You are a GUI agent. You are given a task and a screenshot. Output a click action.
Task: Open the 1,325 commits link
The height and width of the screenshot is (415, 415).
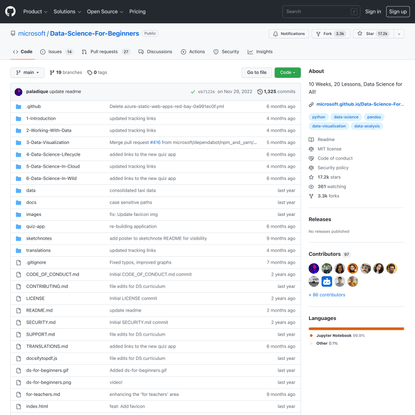click(276, 92)
